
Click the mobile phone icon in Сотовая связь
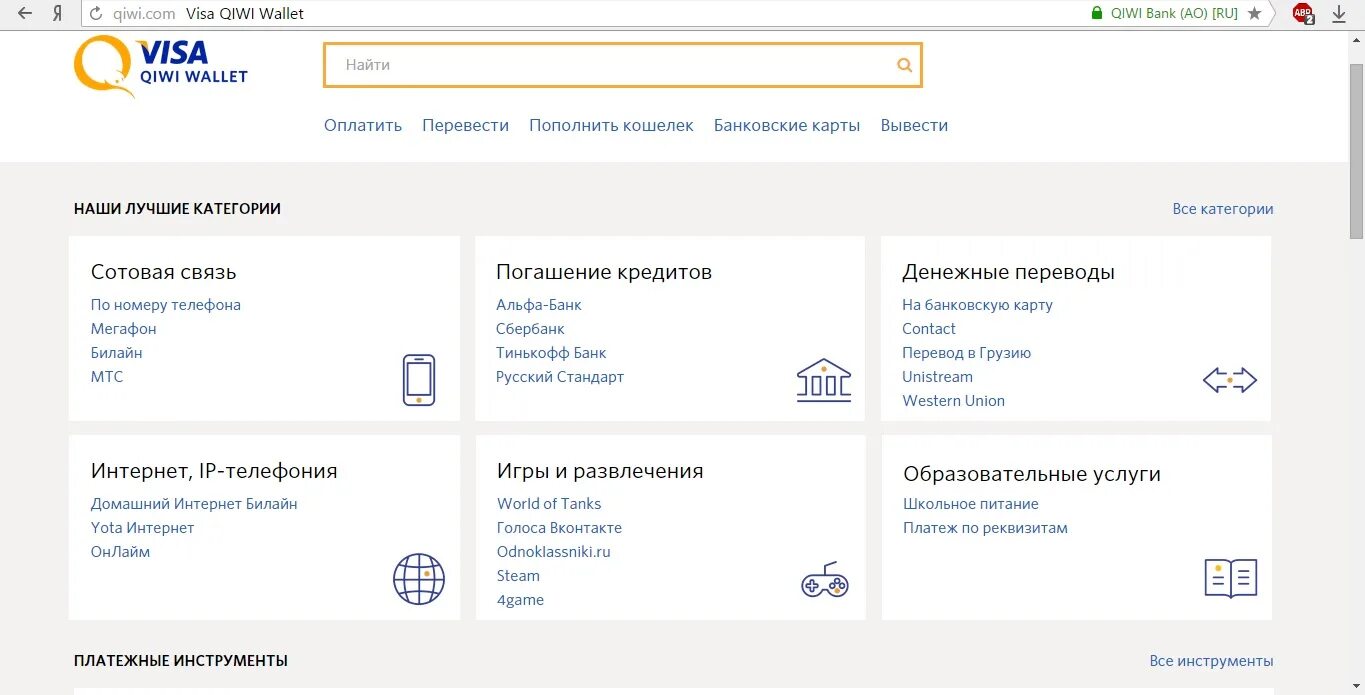[419, 380]
